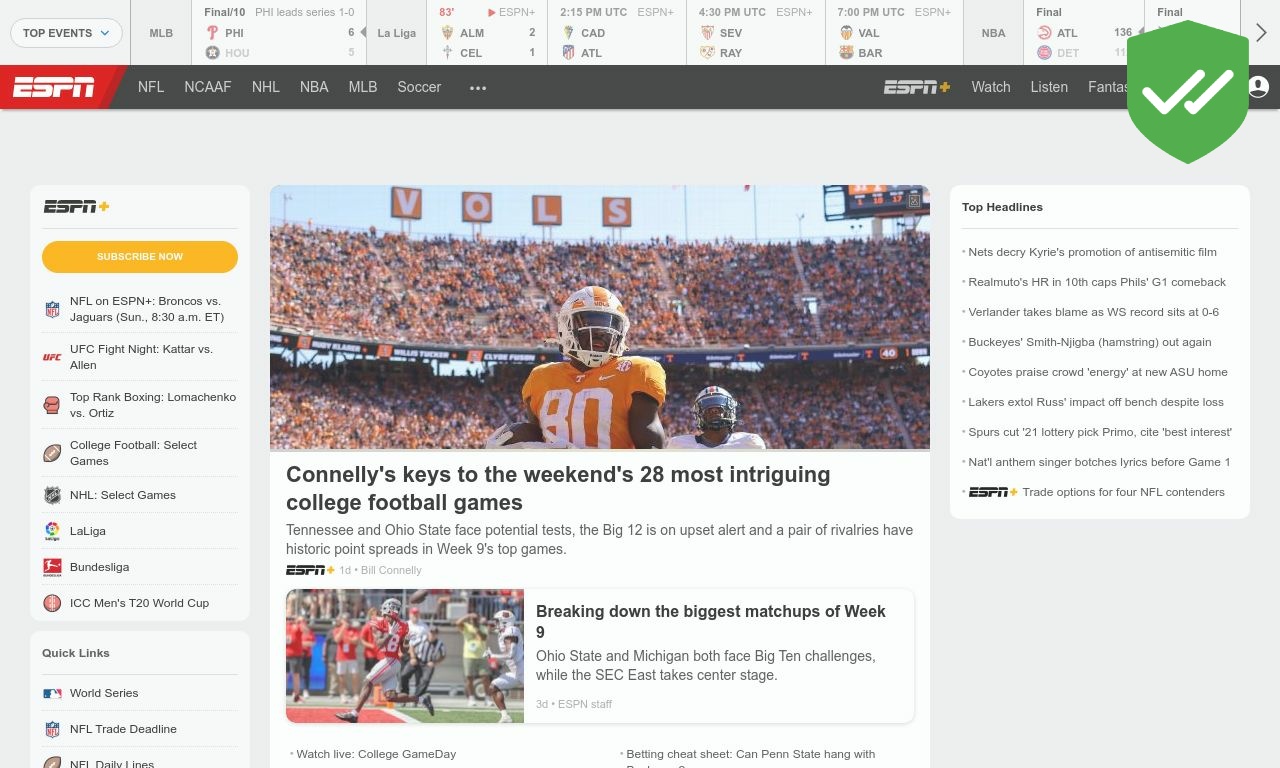Close the ad marker on hero image
The width and height of the screenshot is (1280, 768).
tap(914, 201)
